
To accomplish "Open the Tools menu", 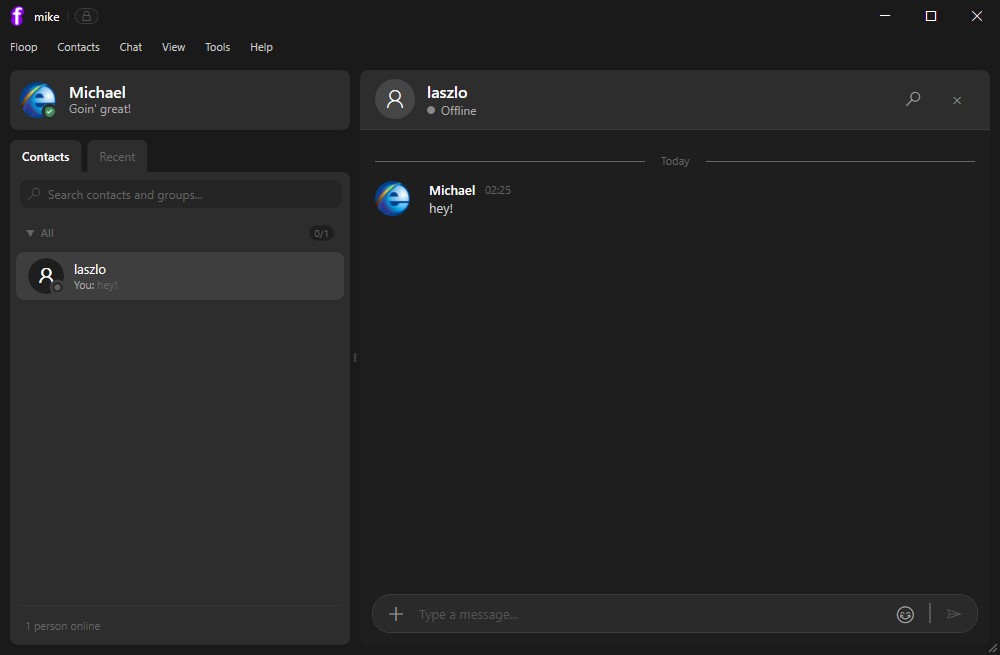I will pyautogui.click(x=217, y=47).
